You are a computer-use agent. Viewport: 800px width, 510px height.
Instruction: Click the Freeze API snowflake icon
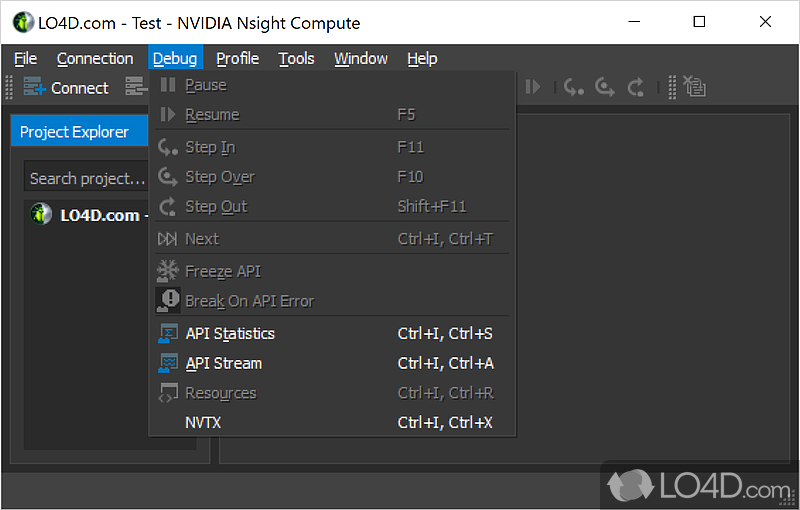click(168, 271)
